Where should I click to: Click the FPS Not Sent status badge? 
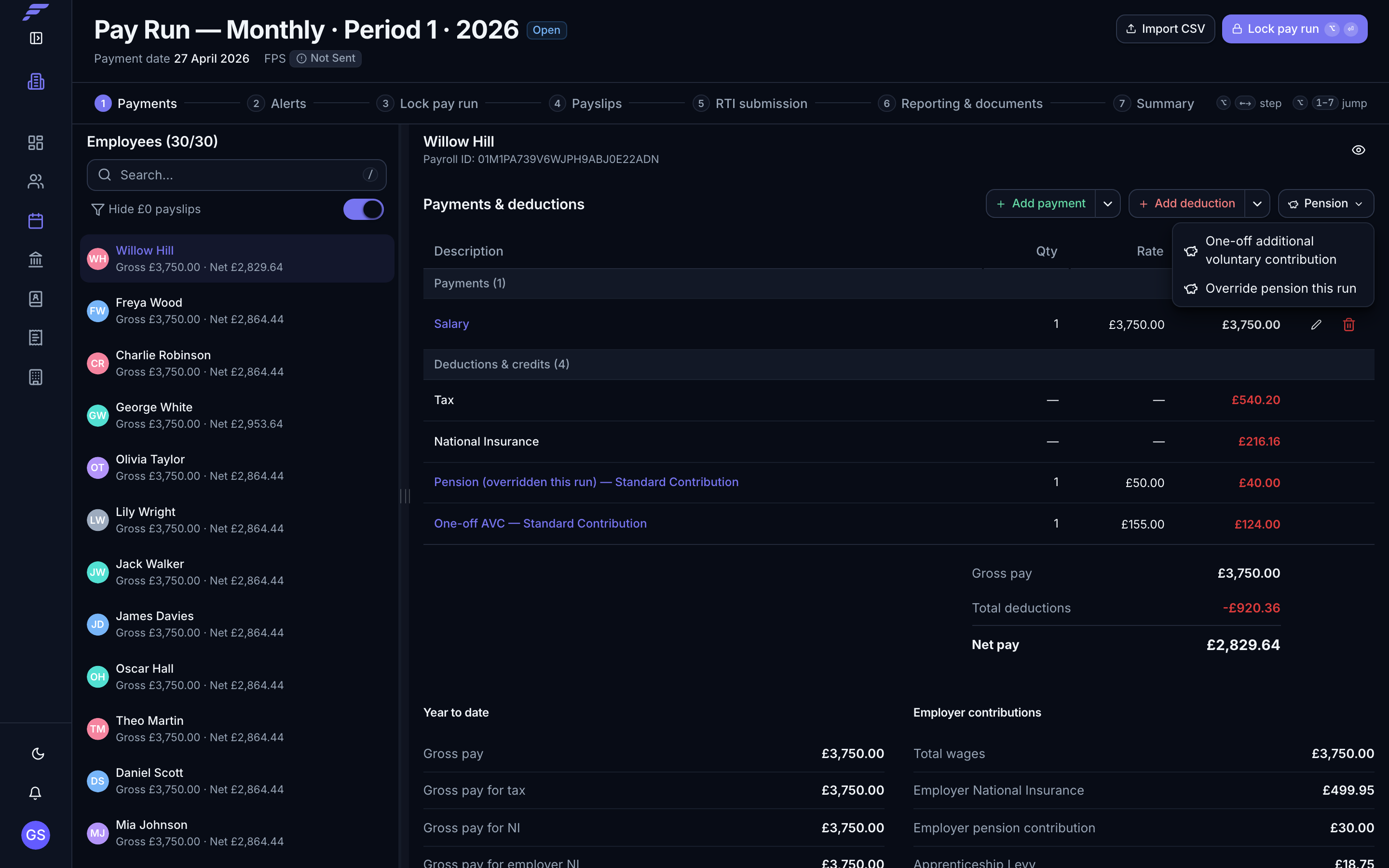pyautogui.click(x=326, y=58)
